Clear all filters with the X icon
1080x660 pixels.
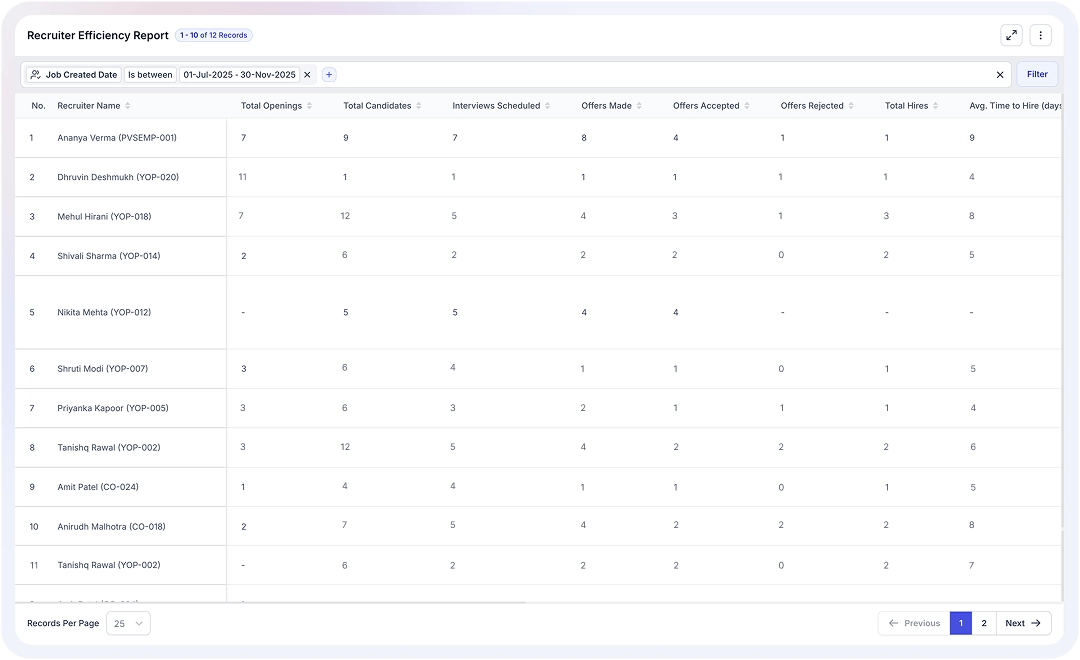click(1000, 74)
